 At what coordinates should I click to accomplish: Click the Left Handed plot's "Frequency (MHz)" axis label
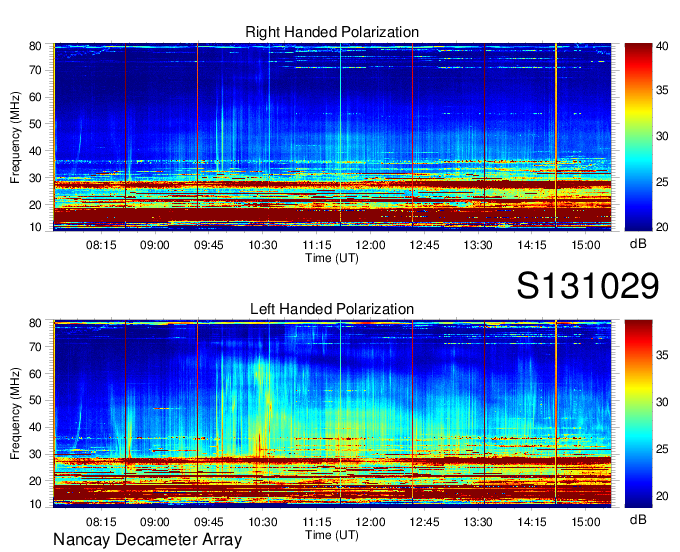pyautogui.click(x=15, y=414)
